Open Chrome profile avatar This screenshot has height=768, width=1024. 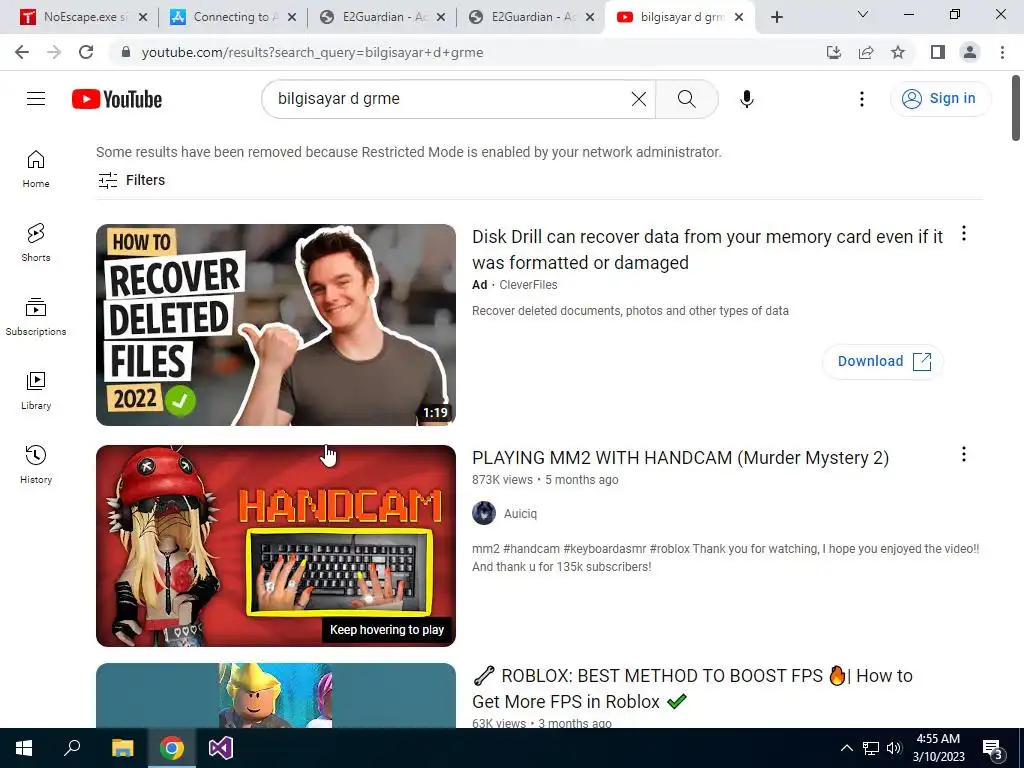point(970,52)
